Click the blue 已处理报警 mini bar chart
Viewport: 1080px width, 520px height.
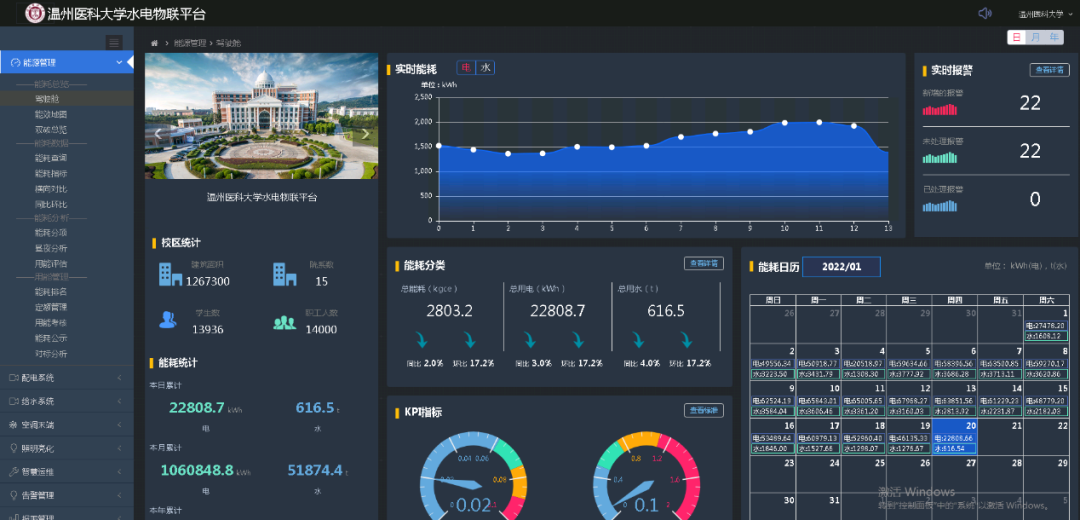pyautogui.click(x=939, y=205)
